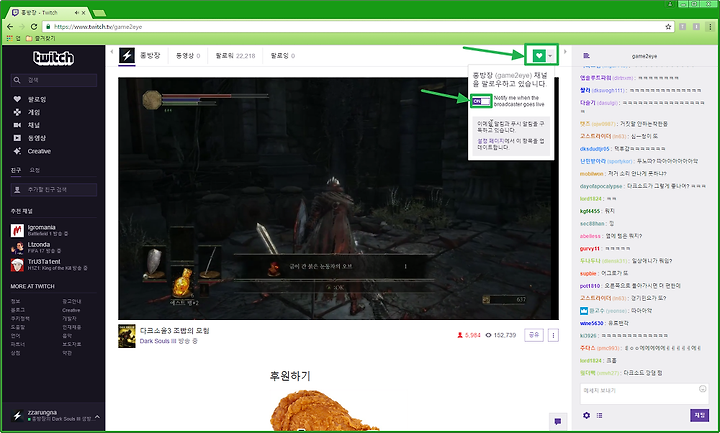Click the zzarungna profile avatar
This screenshot has width=720, height=433.
coord(17,416)
